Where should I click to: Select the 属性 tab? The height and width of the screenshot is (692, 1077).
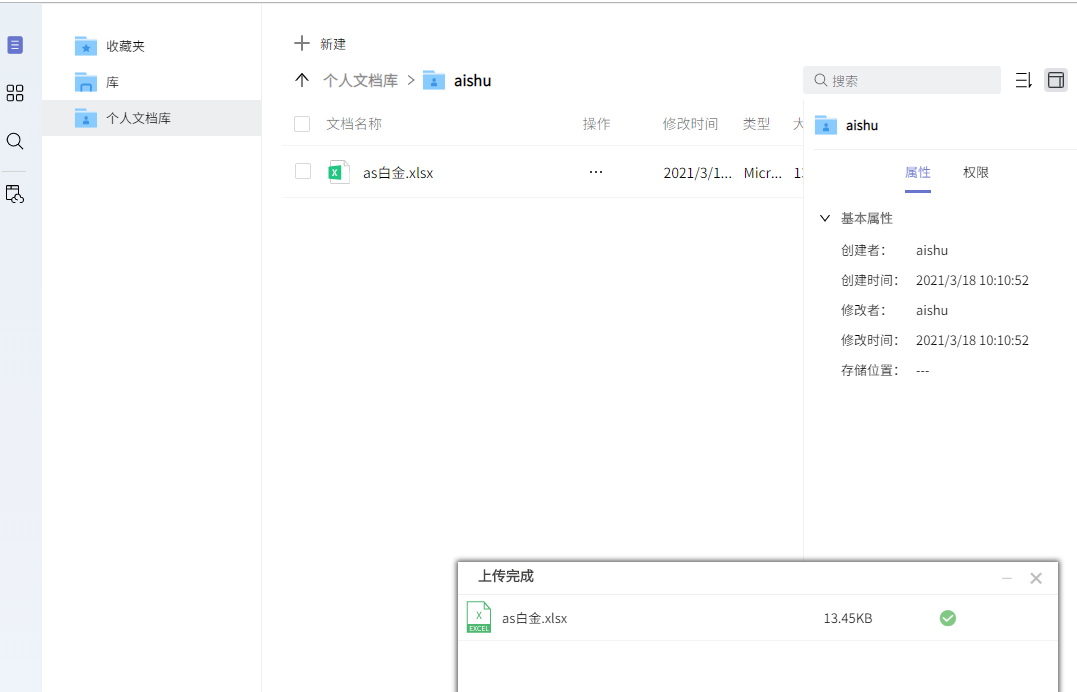[x=918, y=172]
